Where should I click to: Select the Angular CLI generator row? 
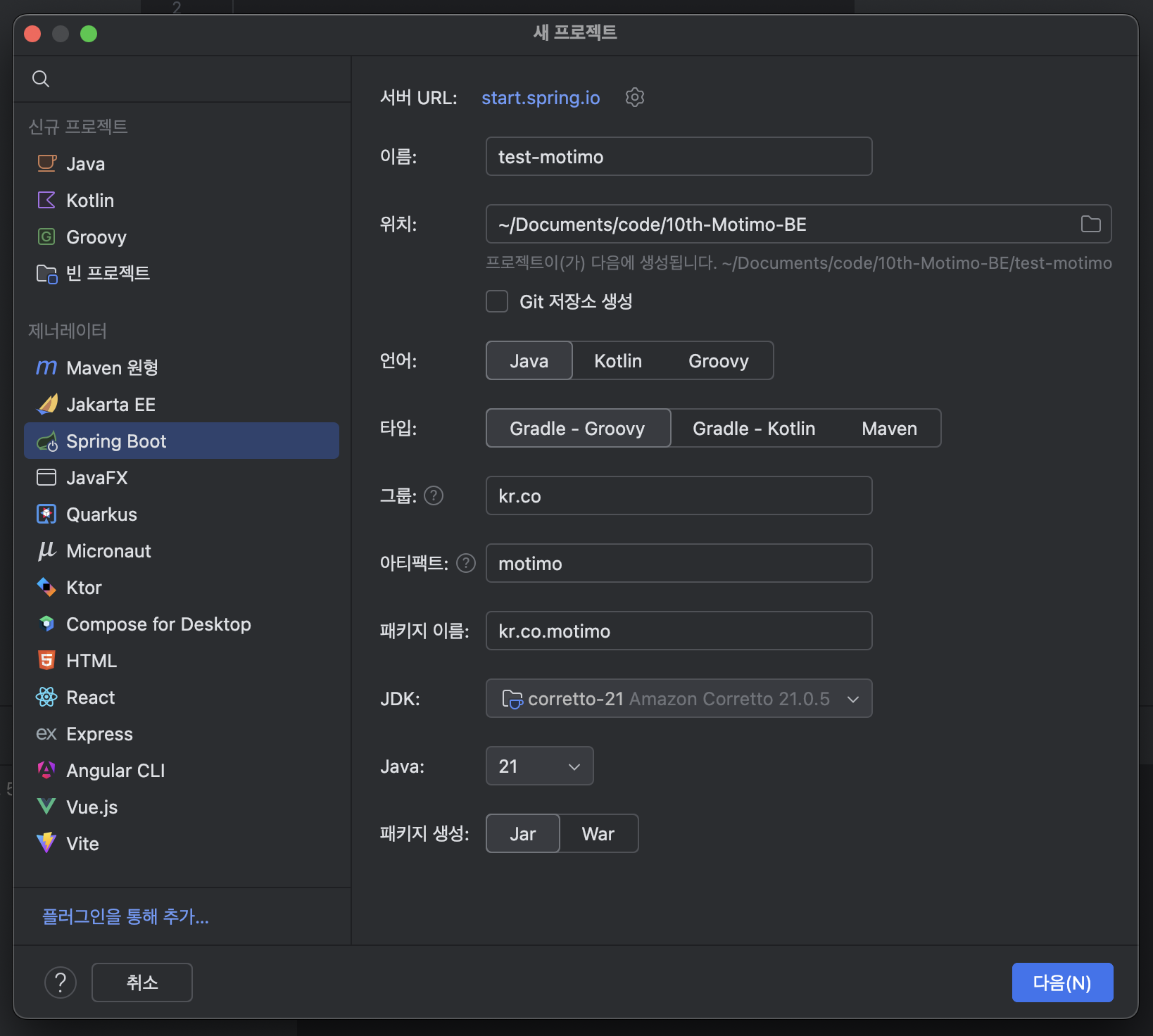(182, 770)
